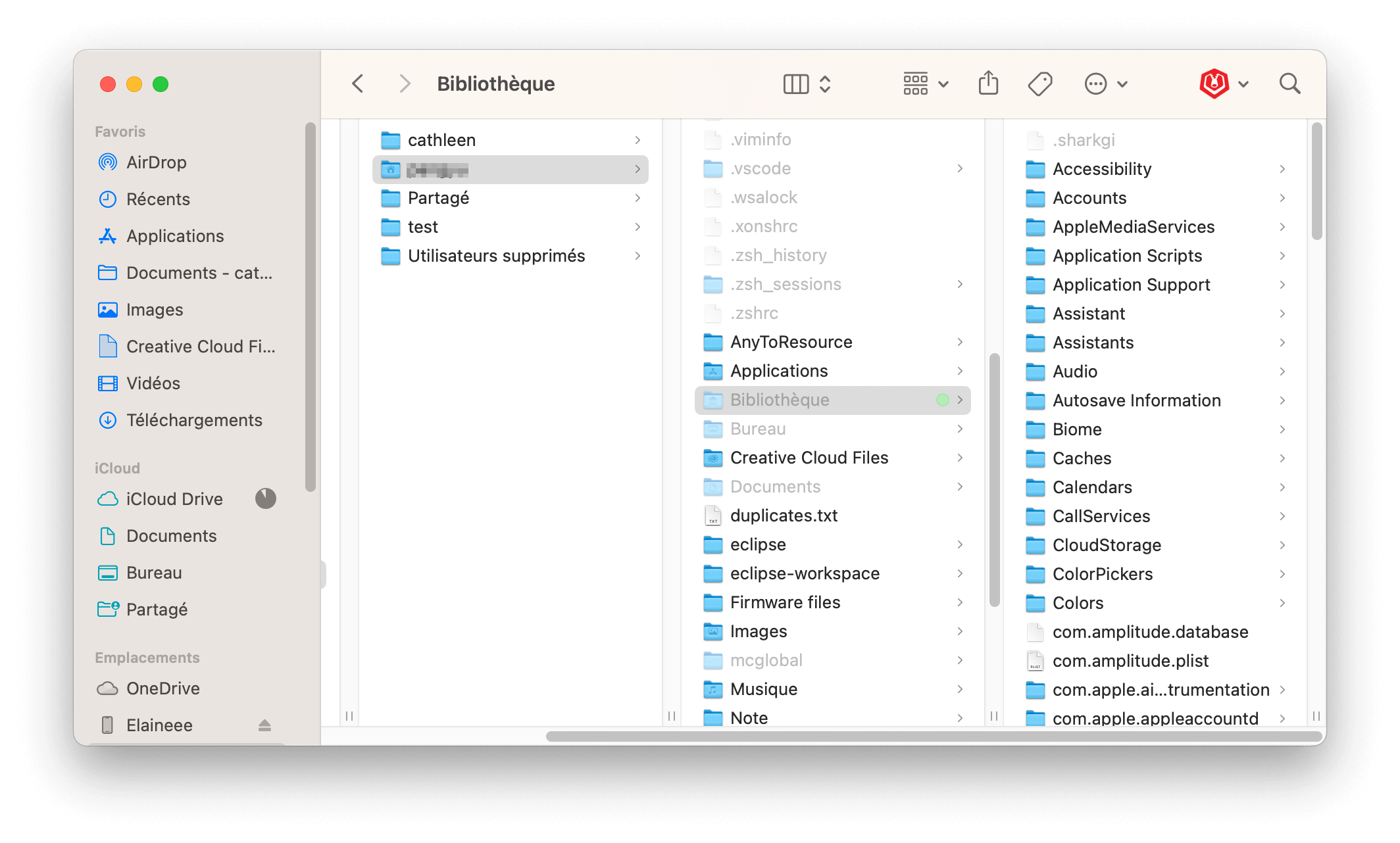Expand the Firmware files chevron
The width and height of the screenshot is (1400, 843).
pos(960,602)
